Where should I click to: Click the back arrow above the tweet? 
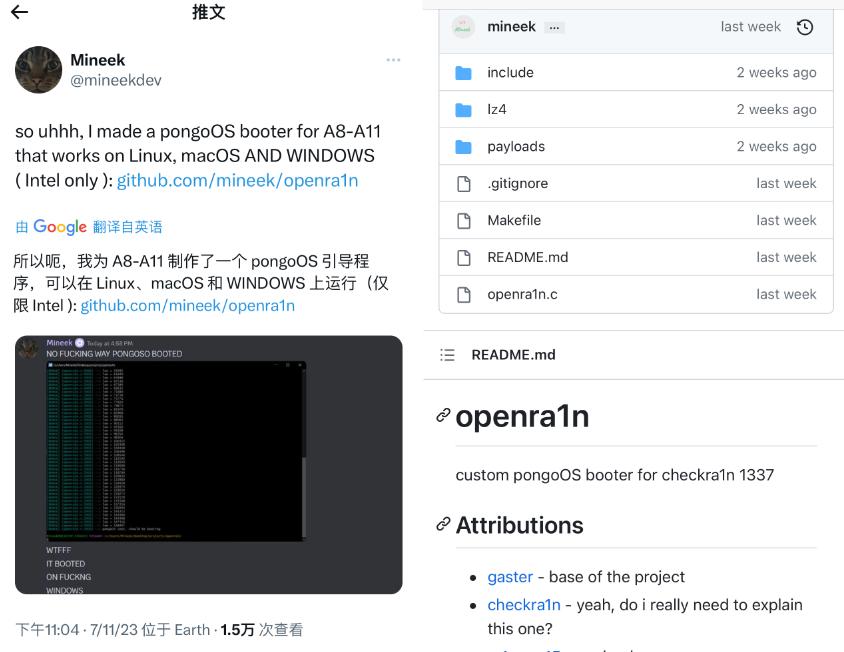click(x=20, y=11)
